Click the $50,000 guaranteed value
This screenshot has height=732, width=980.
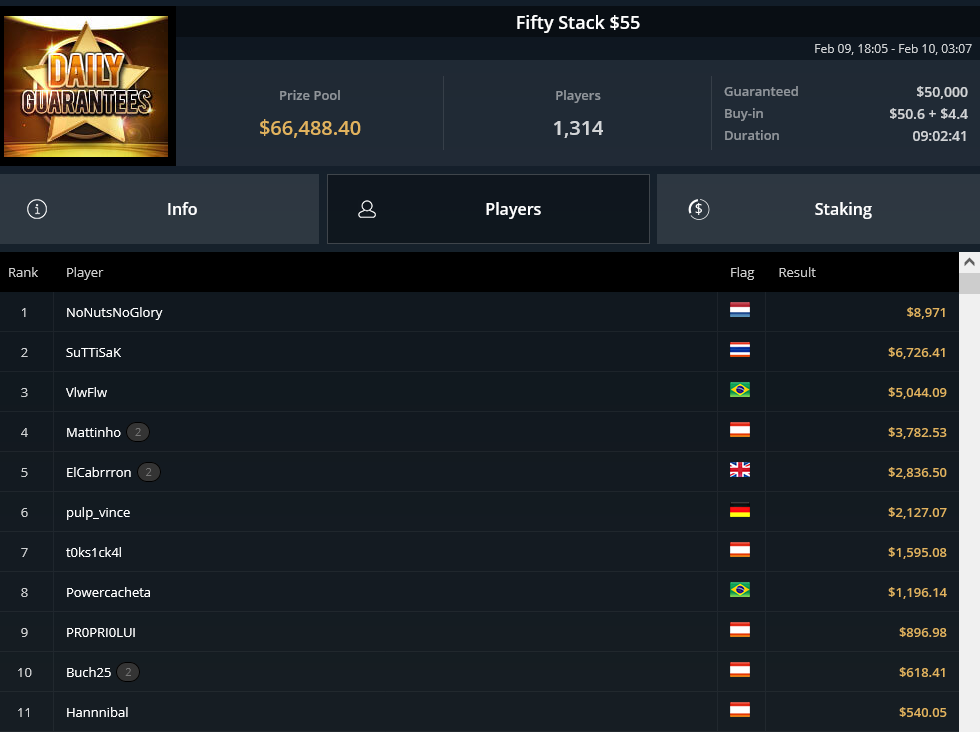pos(942,92)
